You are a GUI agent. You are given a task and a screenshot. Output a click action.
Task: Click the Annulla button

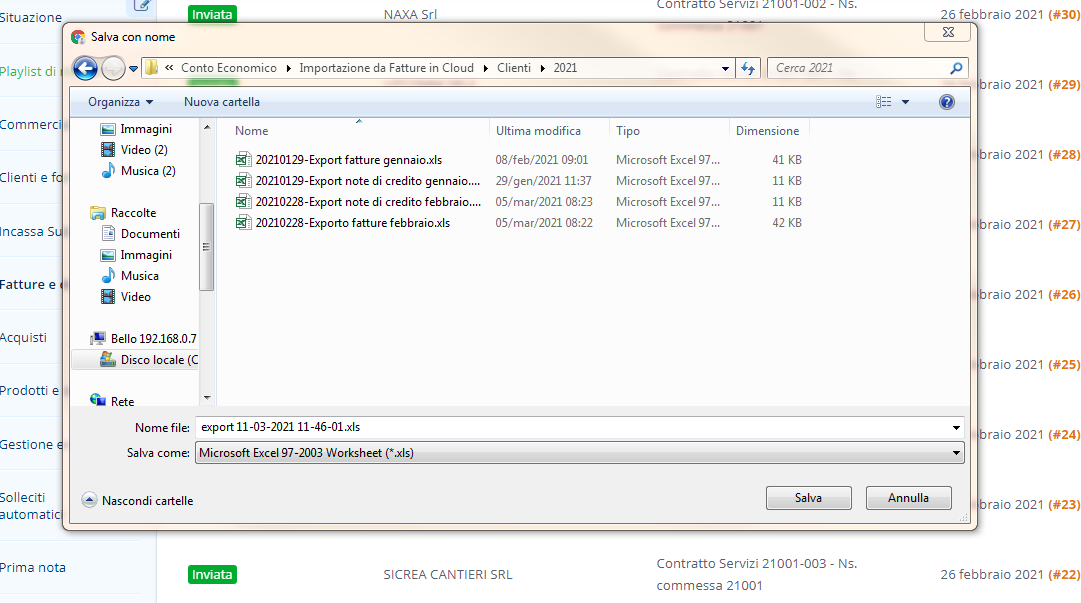908,498
